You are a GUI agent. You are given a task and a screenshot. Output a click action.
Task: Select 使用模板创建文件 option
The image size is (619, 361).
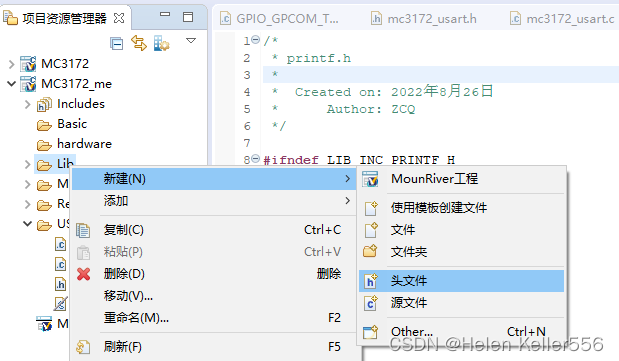tap(461, 207)
